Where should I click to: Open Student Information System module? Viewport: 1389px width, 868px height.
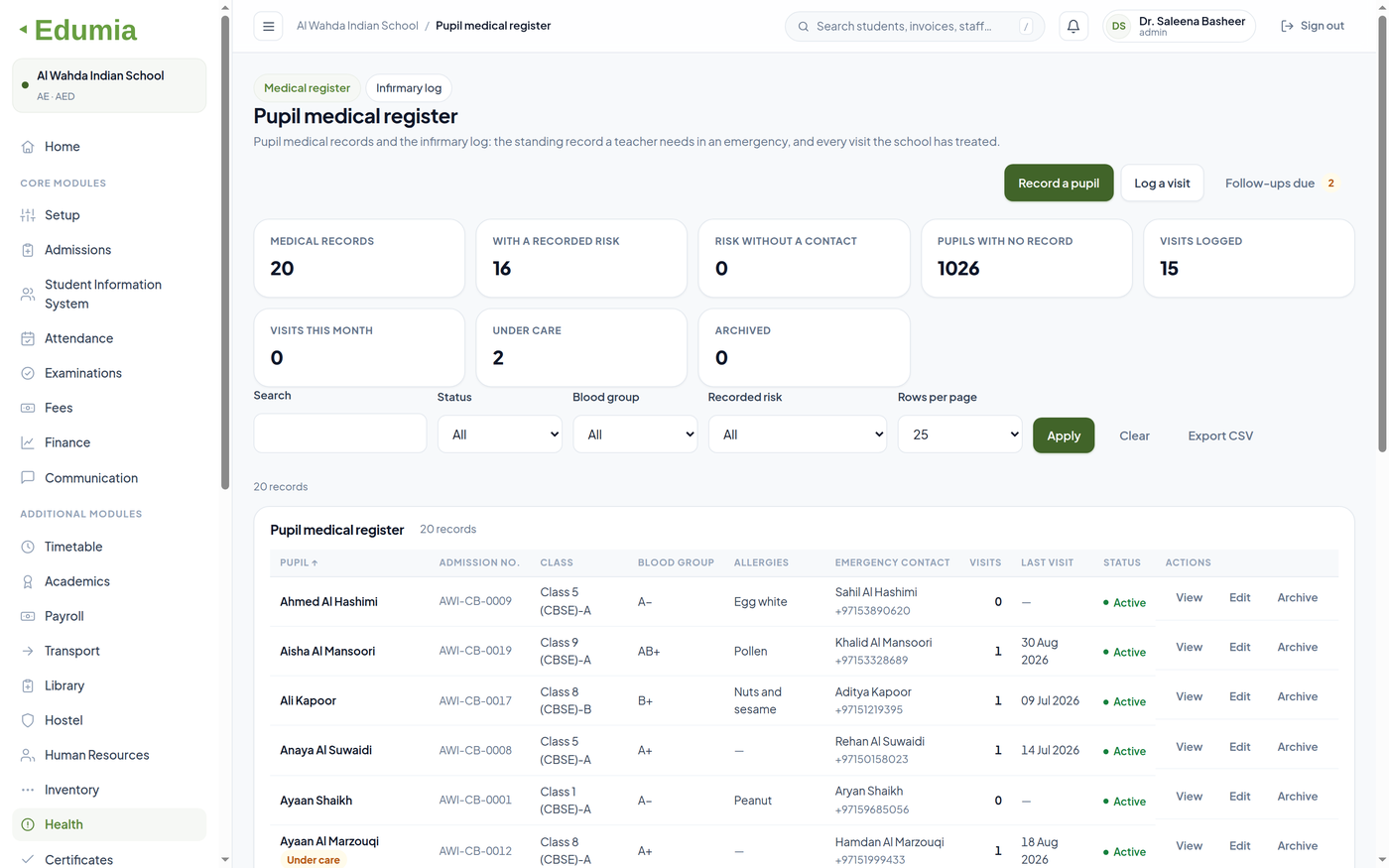109,295
